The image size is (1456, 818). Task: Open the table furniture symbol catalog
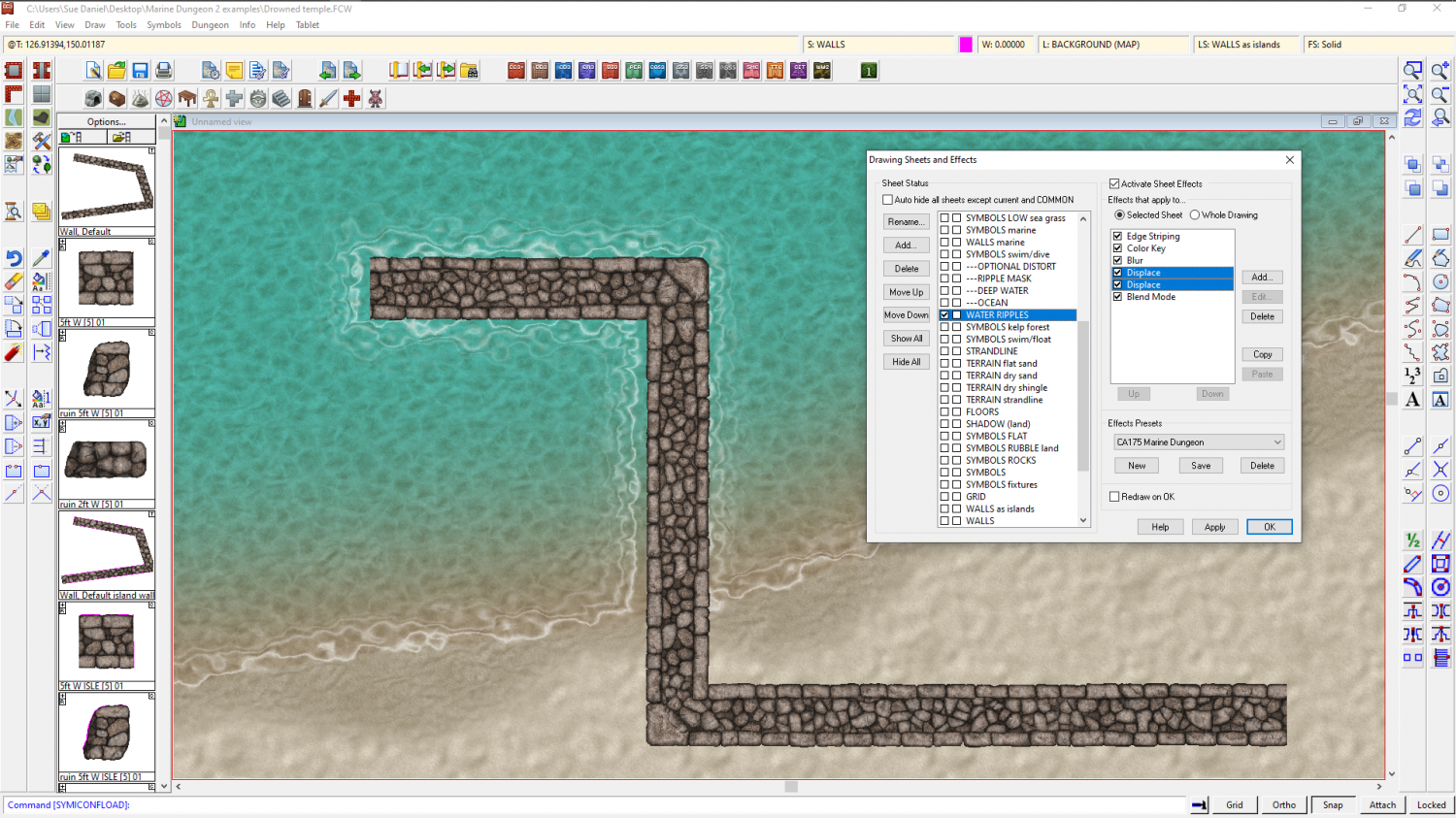click(x=187, y=98)
